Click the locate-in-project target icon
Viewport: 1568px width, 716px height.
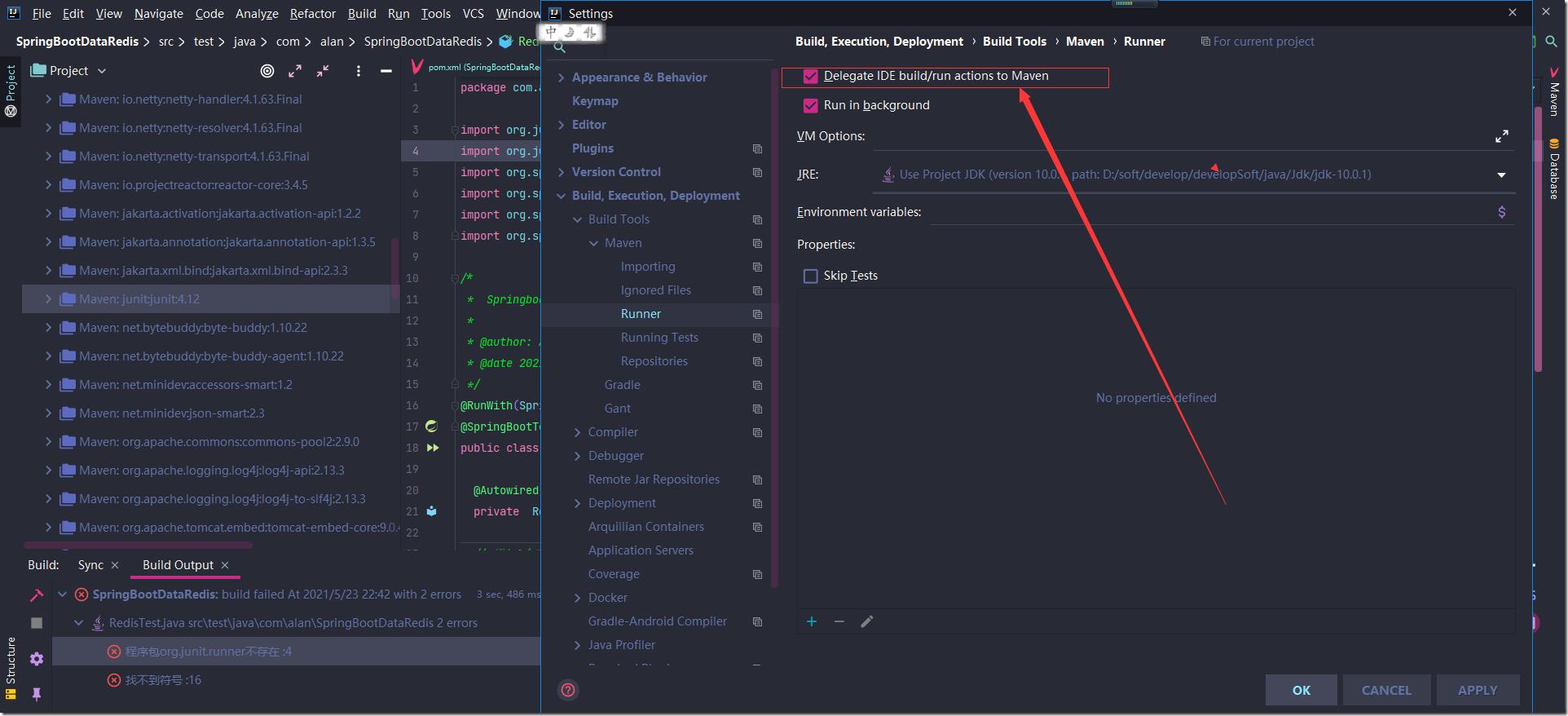tap(266, 71)
